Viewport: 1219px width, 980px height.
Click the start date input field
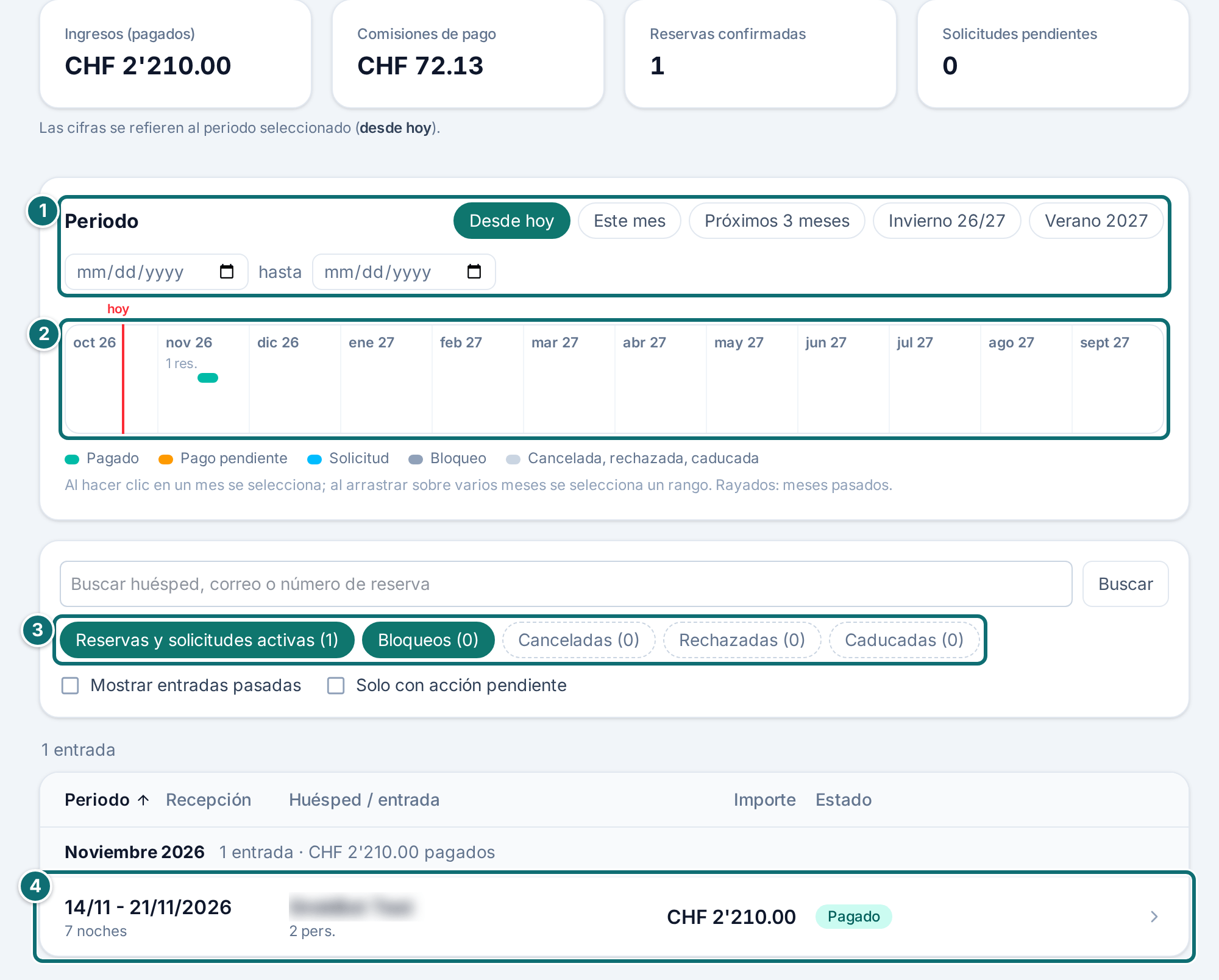[157, 272]
